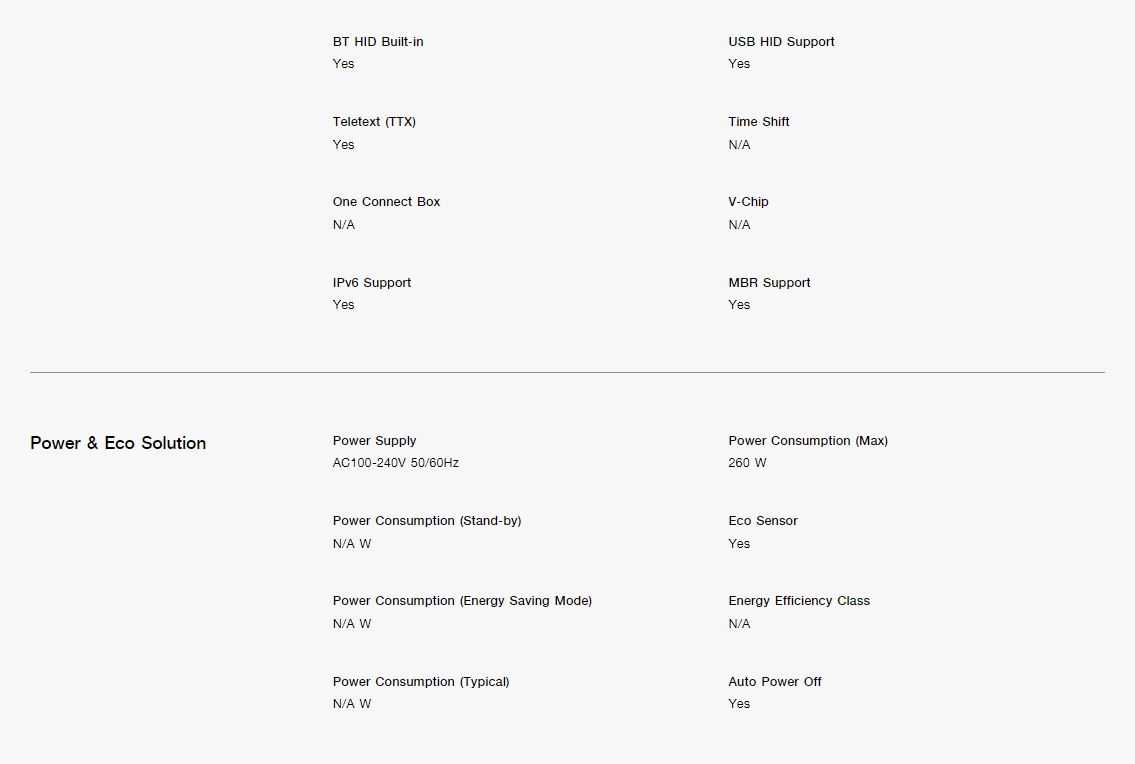Image resolution: width=1135 pixels, height=764 pixels.
Task: Click the Power & Eco Solution heading
Action: point(118,442)
